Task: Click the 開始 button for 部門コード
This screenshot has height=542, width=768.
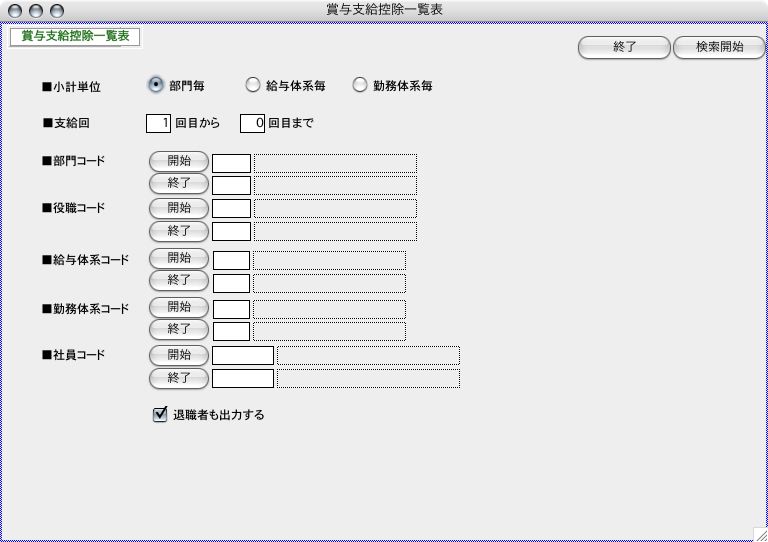Action: [179, 161]
